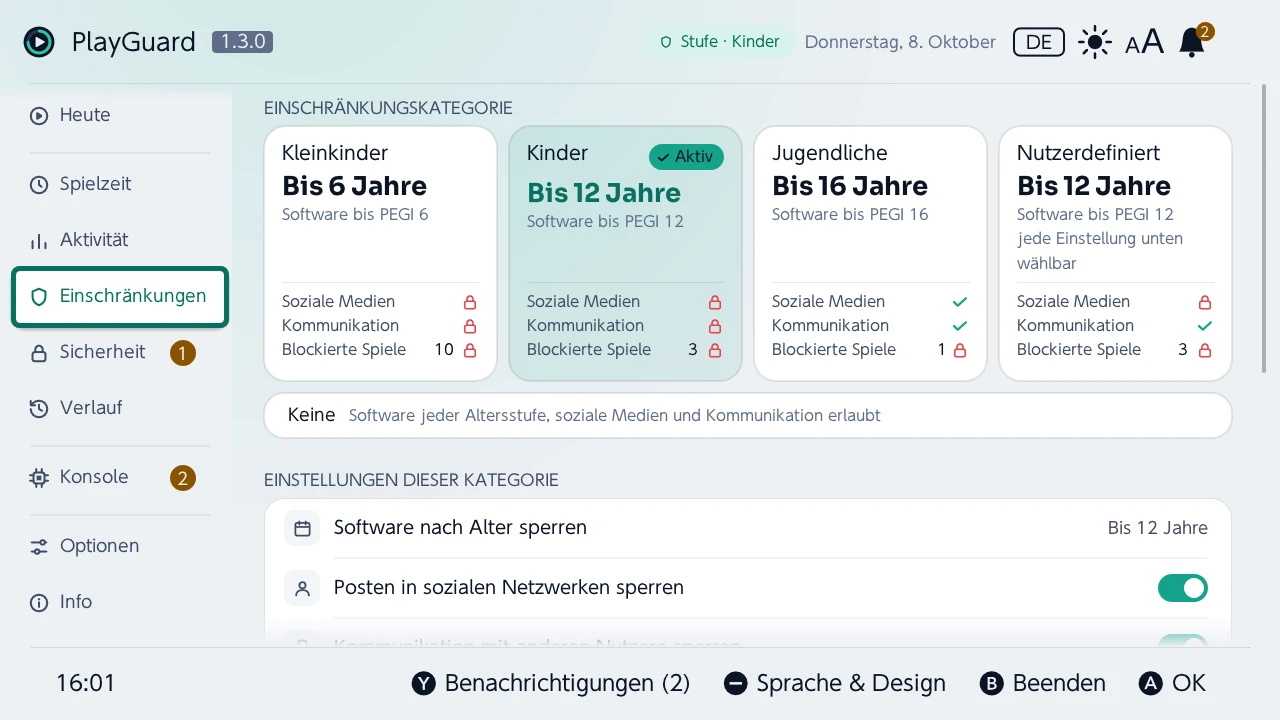Image resolution: width=1280 pixels, height=720 pixels.
Task: Open the Konsole section
Action: pyautogui.click(x=120, y=477)
